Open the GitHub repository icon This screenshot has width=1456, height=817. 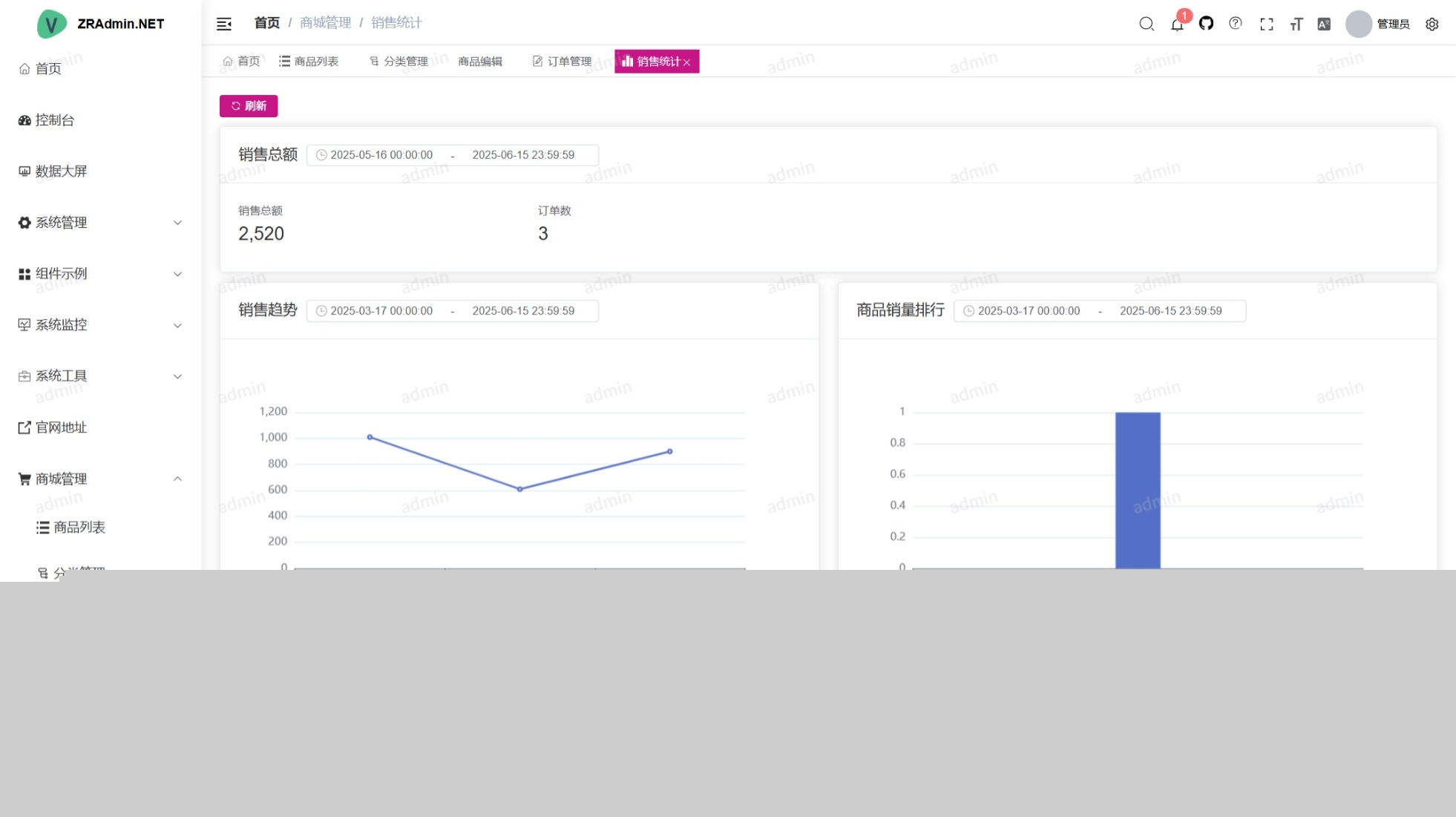click(1206, 24)
